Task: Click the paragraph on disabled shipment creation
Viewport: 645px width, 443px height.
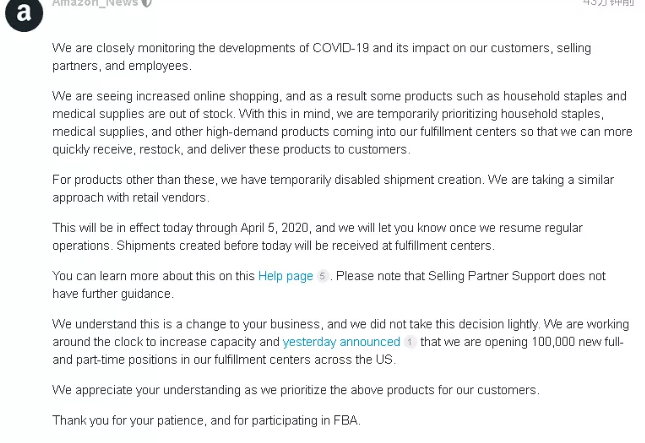Action: point(333,189)
